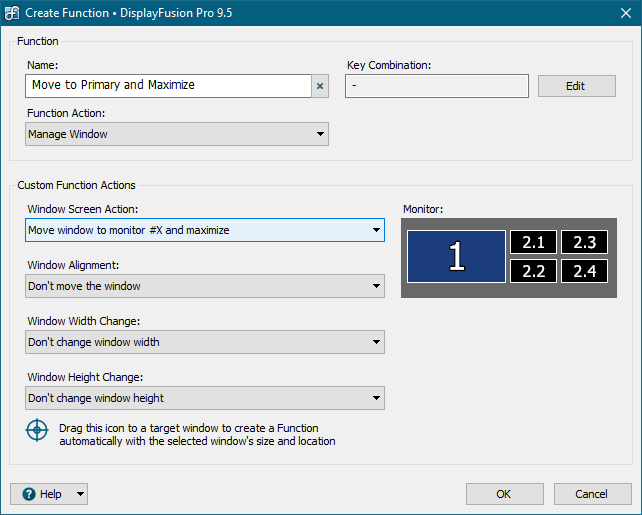The height and width of the screenshot is (515, 642).
Task: Open the Function Action dropdown
Action: click(177, 134)
